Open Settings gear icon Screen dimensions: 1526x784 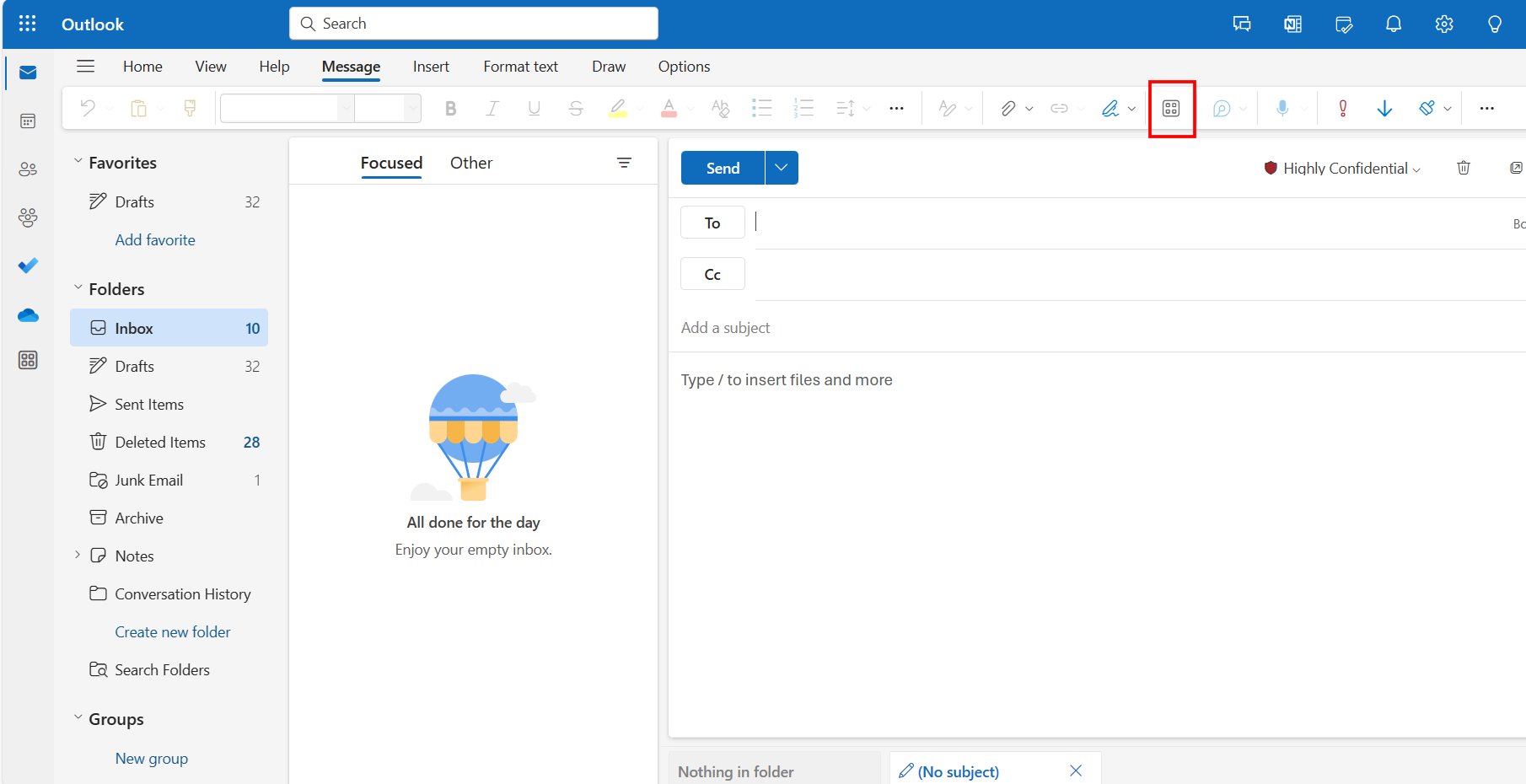pyautogui.click(x=1444, y=24)
